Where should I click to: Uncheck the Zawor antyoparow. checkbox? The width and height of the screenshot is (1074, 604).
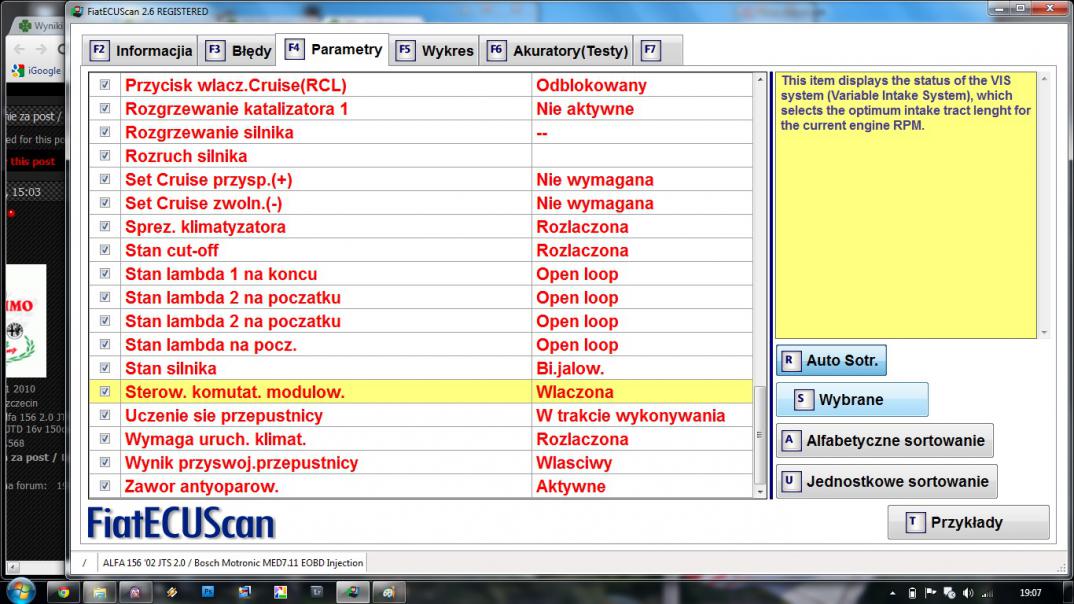(x=105, y=486)
